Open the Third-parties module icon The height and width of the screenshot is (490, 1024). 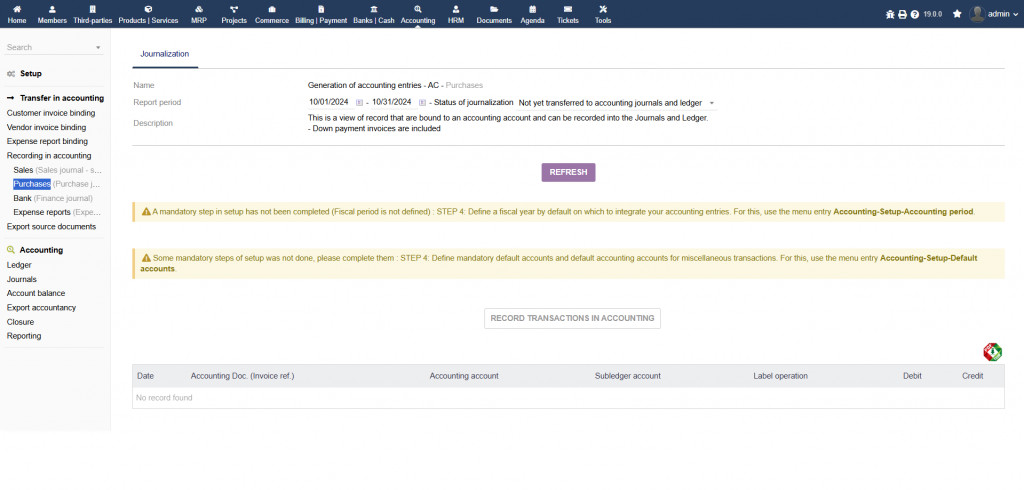[x=93, y=9]
